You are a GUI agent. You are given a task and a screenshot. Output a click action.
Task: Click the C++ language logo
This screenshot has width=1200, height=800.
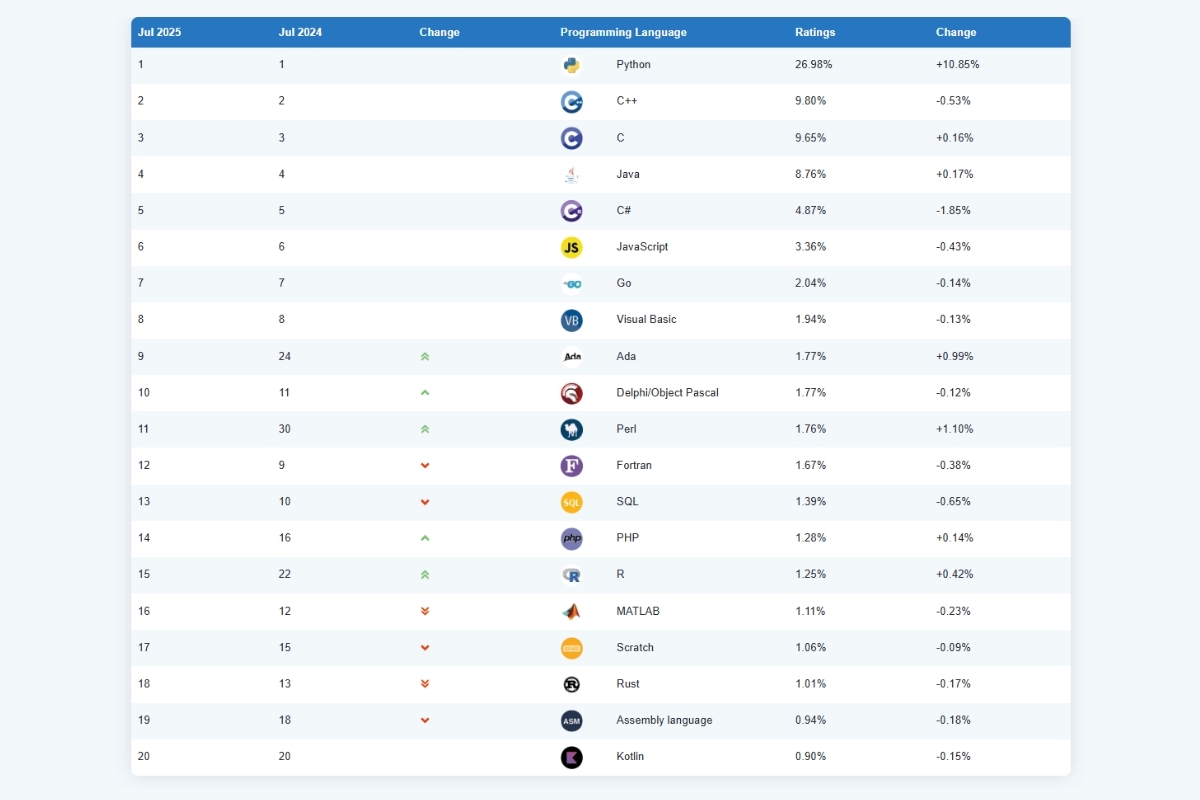(x=571, y=101)
